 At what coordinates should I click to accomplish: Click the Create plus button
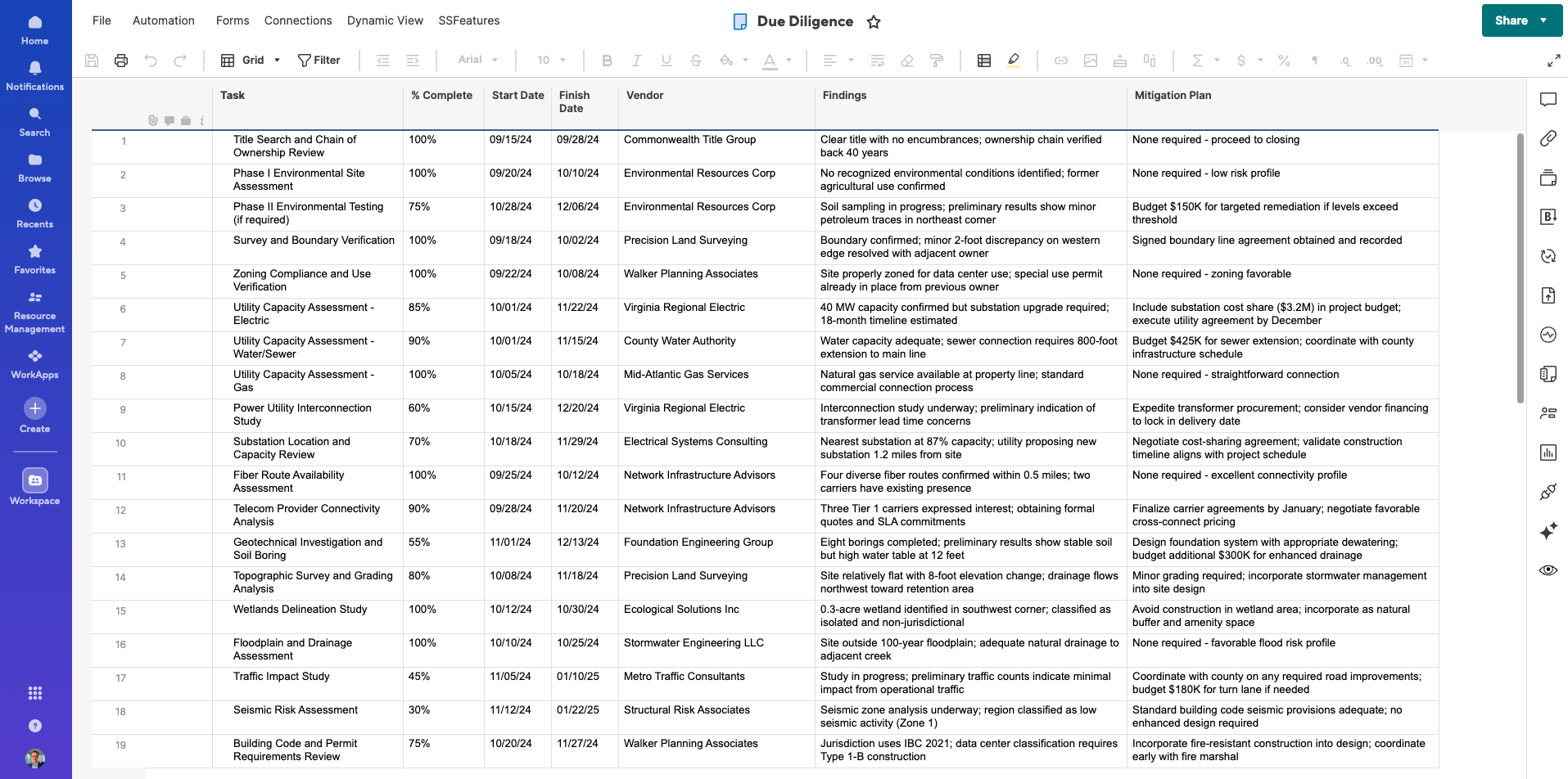(x=34, y=408)
